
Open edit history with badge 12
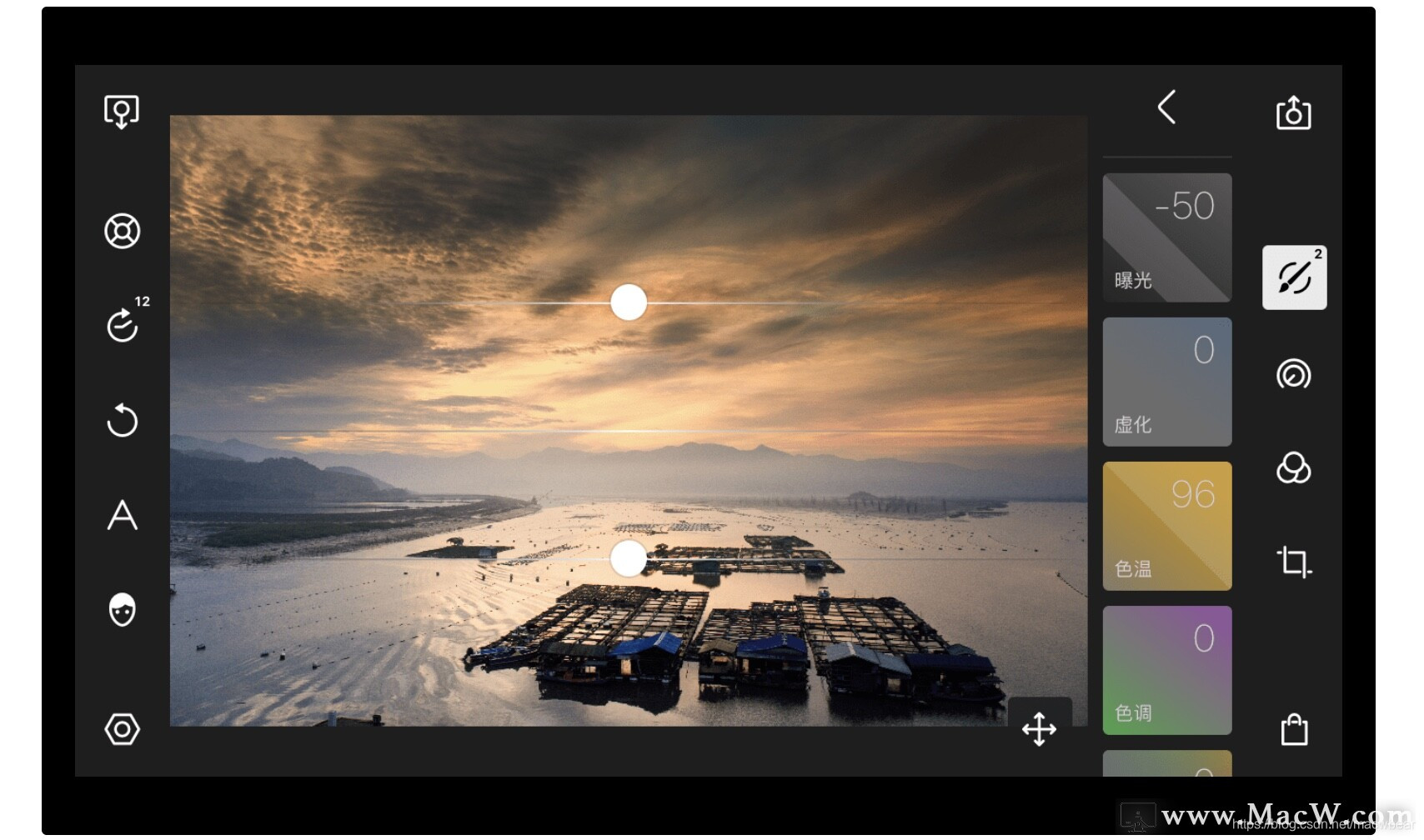(x=128, y=319)
